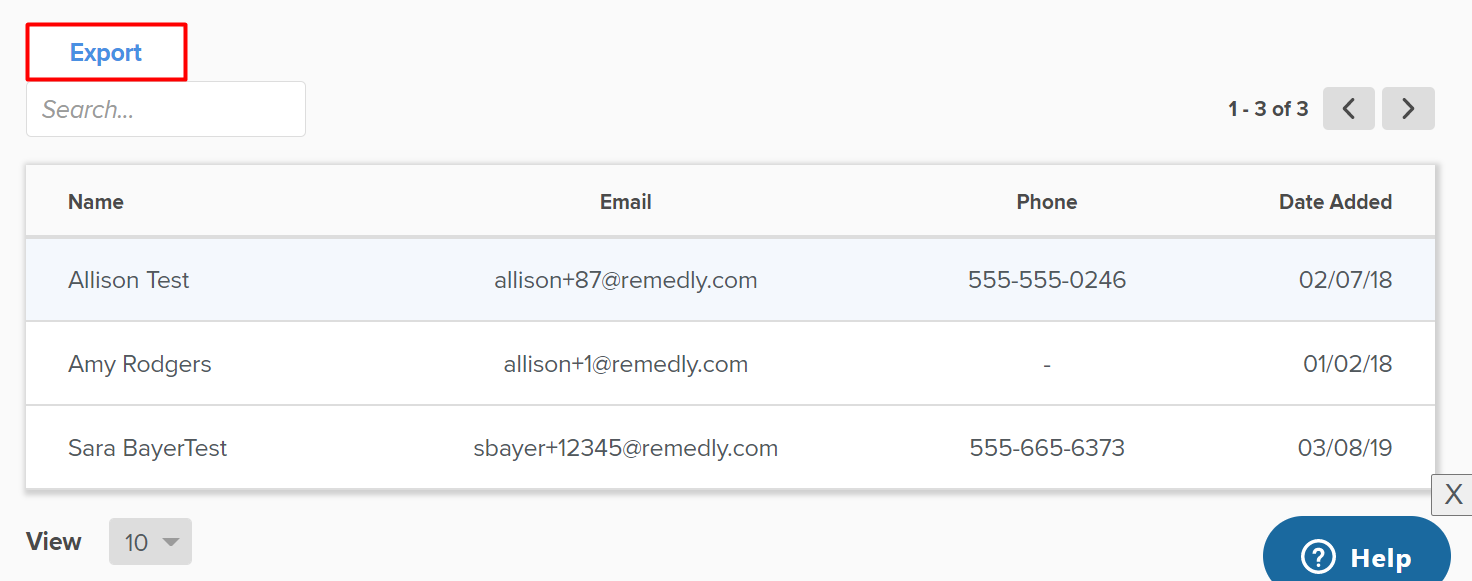
Task: Dismiss help widget with X button
Action: (1453, 494)
